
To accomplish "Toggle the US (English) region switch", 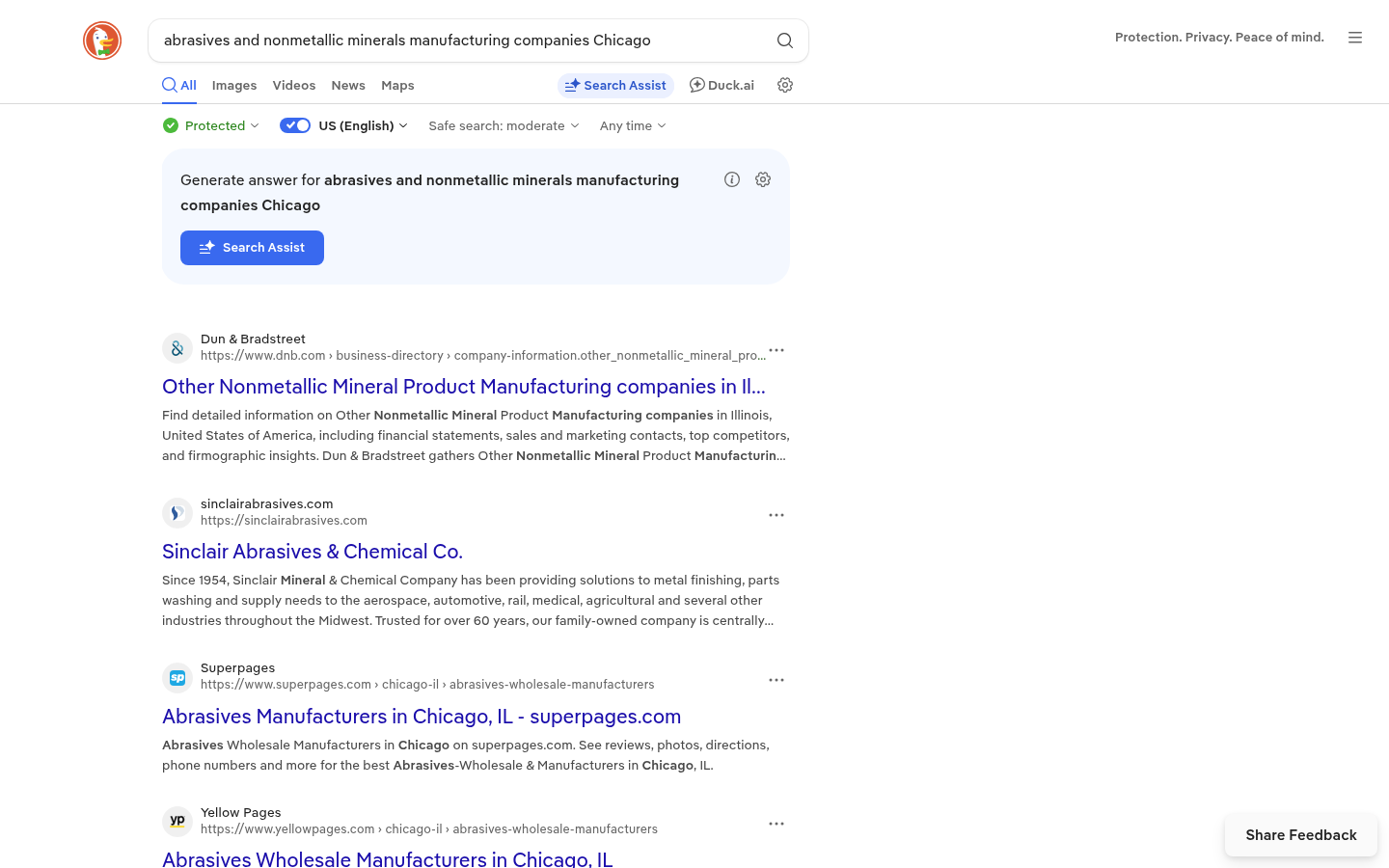I will 295,125.
